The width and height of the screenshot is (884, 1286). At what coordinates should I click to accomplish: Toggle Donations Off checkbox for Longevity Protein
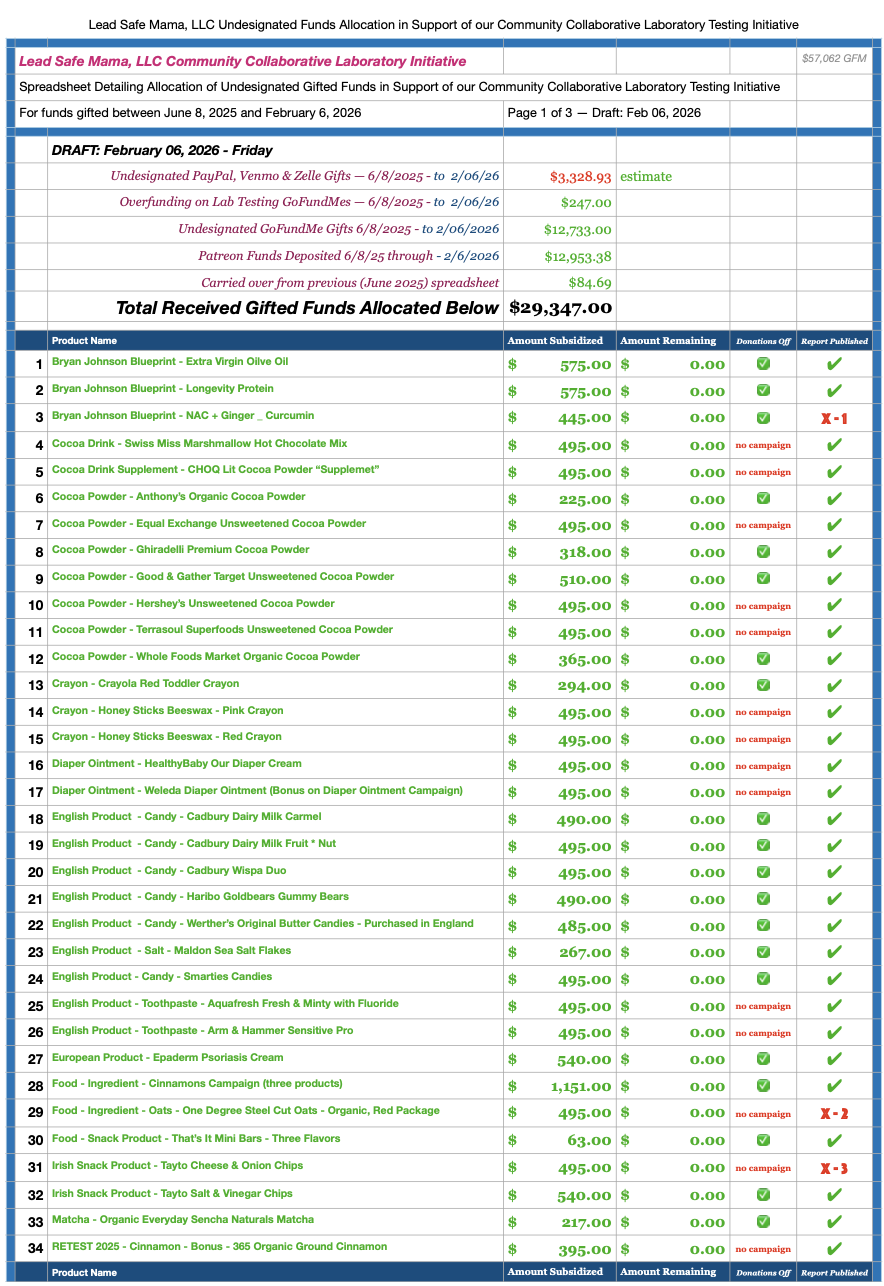click(x=763, y=391)
